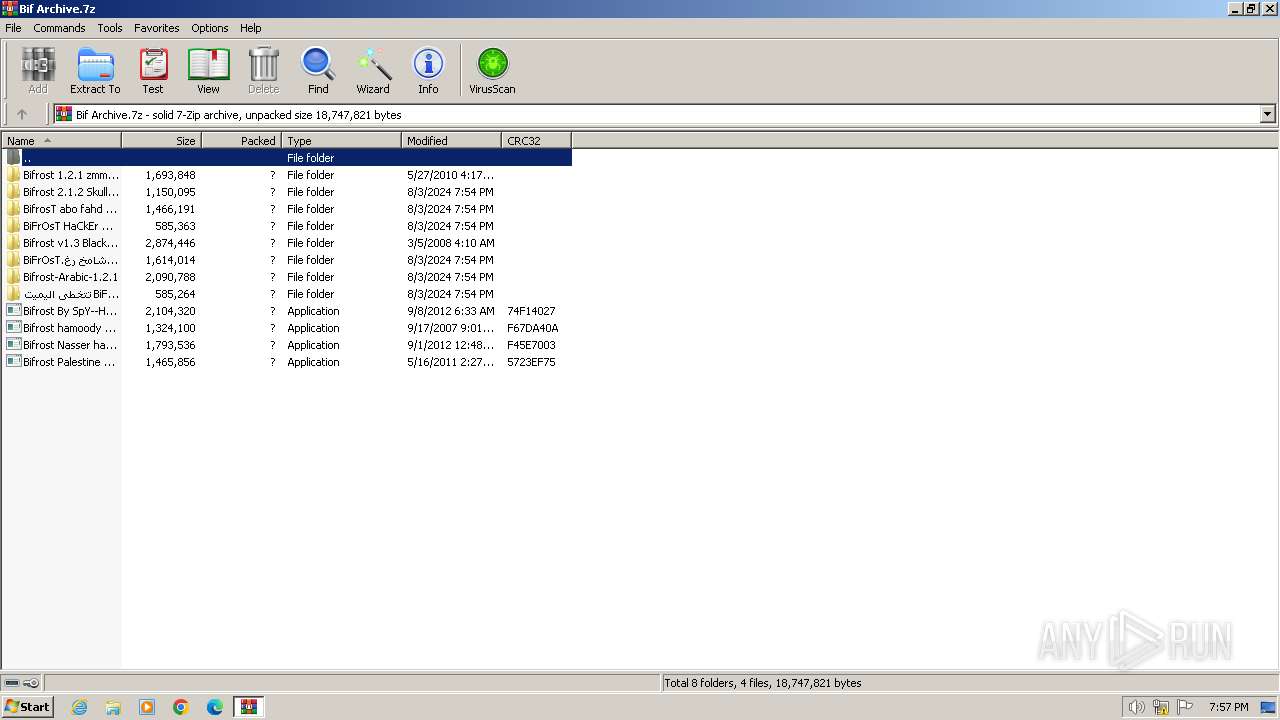The height and width of the screenshot is (720, 1280).
Task: Open the Windows Start button
Action: tap(27, 706)
